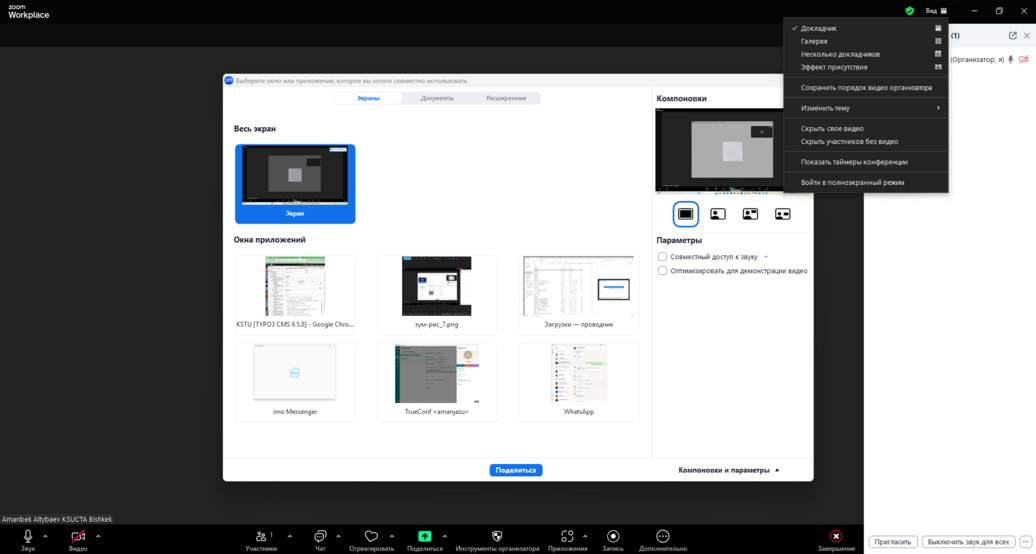Screen dimensions: 1036x554
Task: Open dropdown arrow next to Совместный доступ к звуку
Action: pos(766,257)
